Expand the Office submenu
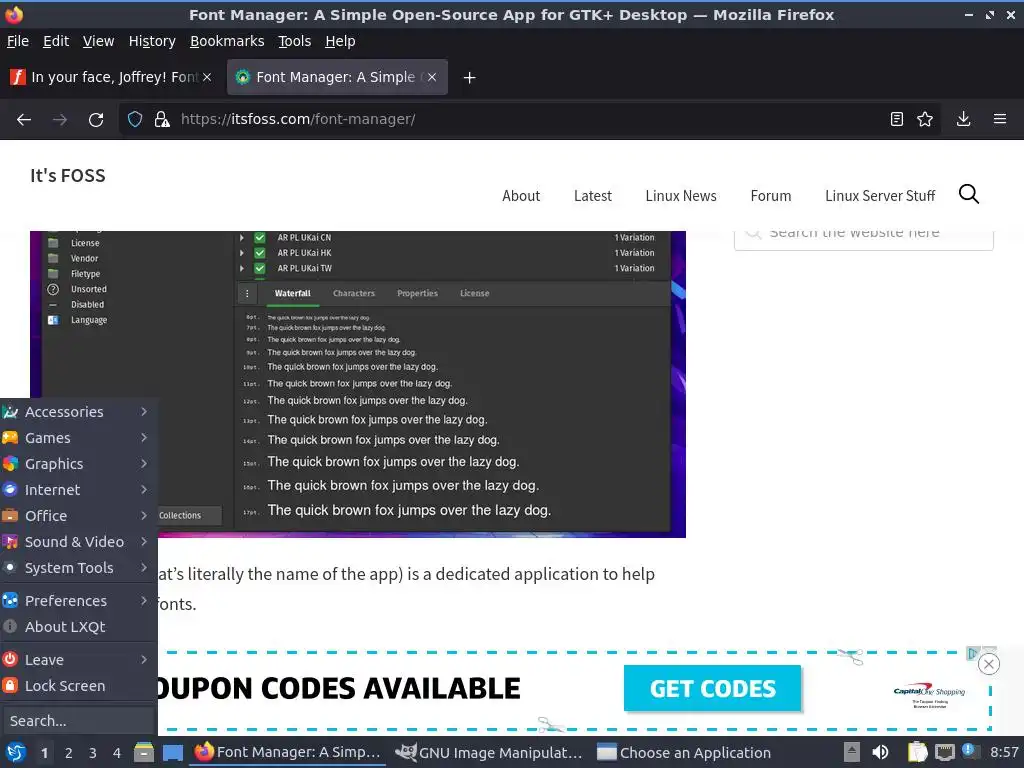 pyautogui.click(x=78, y=516)
